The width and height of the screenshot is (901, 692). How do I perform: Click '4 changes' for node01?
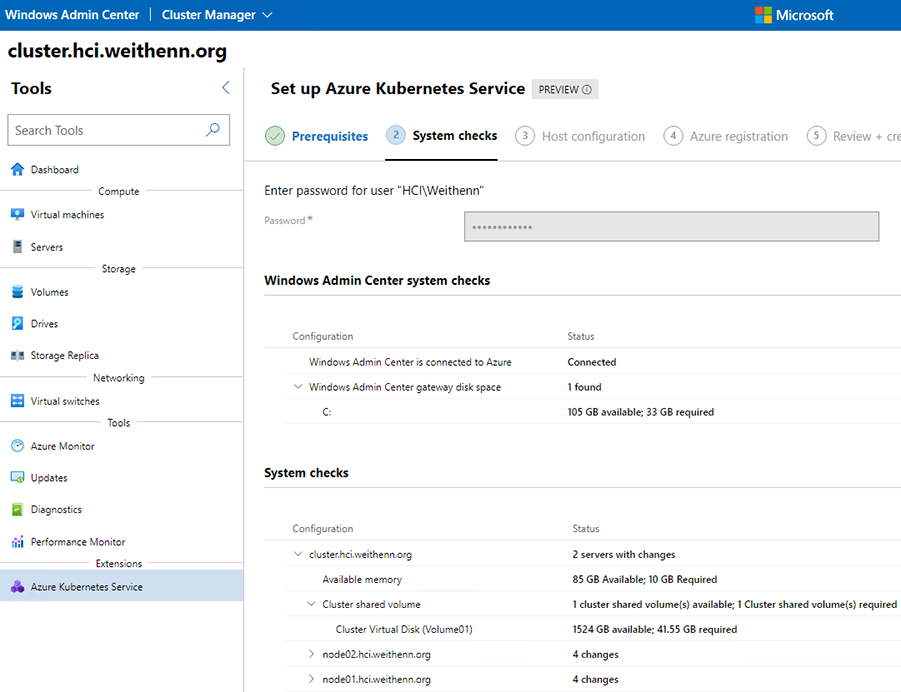coord(595,679)
